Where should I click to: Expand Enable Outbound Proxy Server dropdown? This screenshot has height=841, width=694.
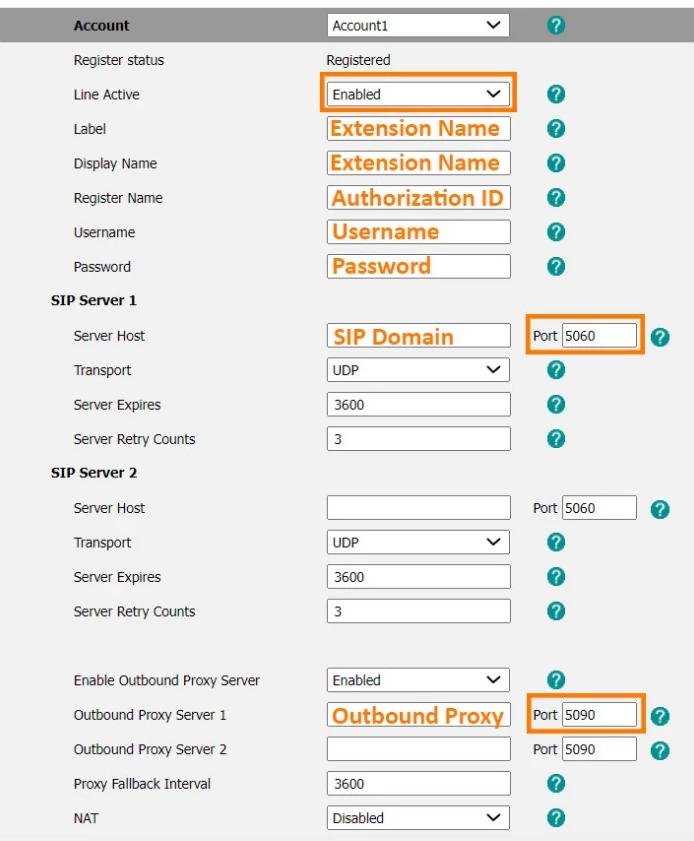[418, 680]
